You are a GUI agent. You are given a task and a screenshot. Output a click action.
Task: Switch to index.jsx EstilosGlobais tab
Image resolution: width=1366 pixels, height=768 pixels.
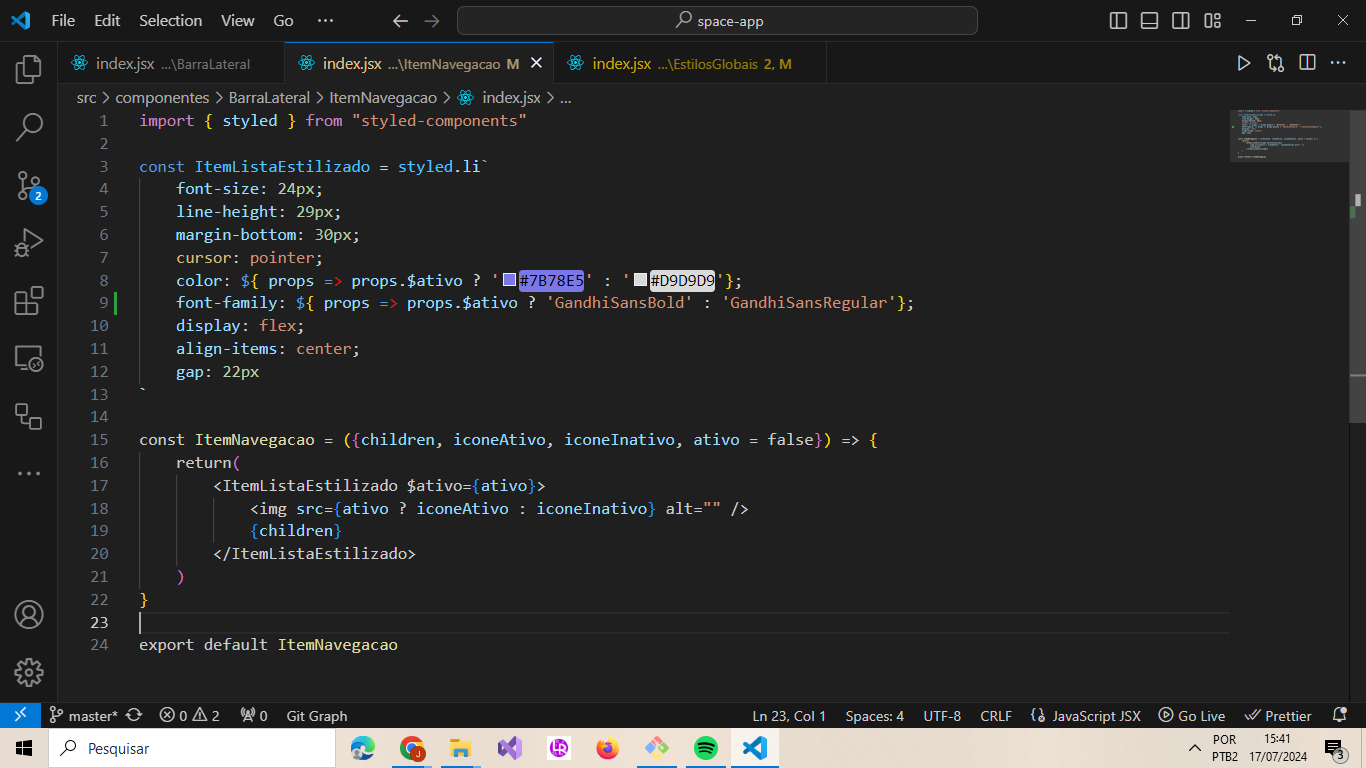690,63
